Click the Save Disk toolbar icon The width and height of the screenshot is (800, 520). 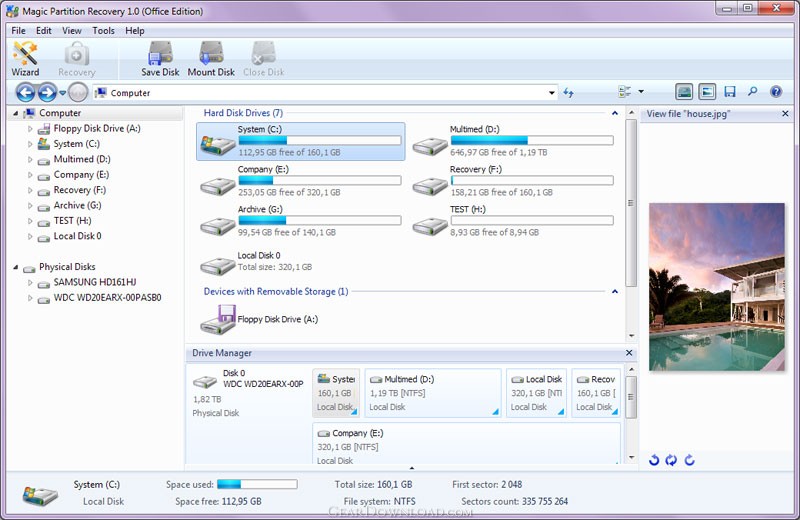click(x=160, y=59)
